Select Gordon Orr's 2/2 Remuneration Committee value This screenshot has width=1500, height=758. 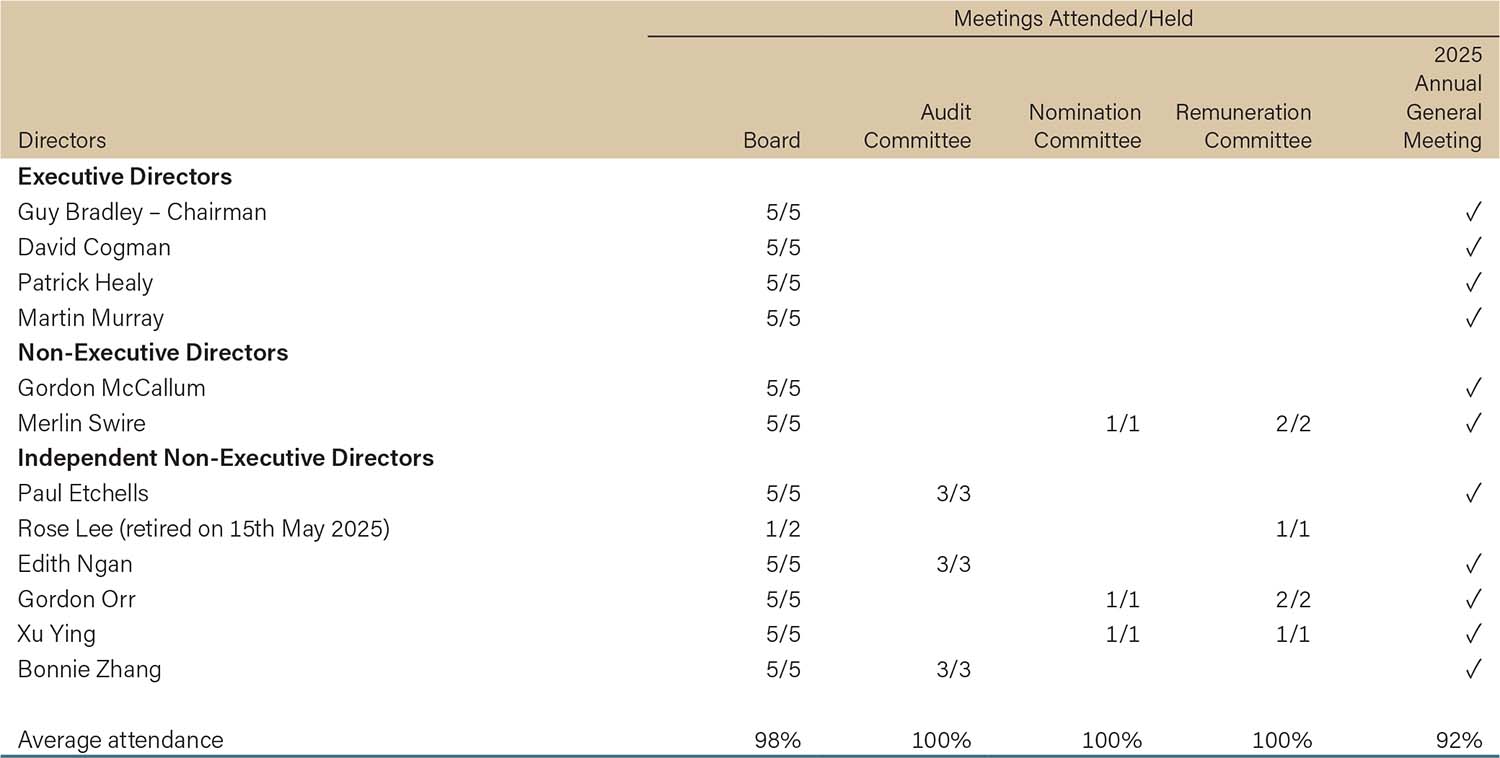[x=1292, y=599]
